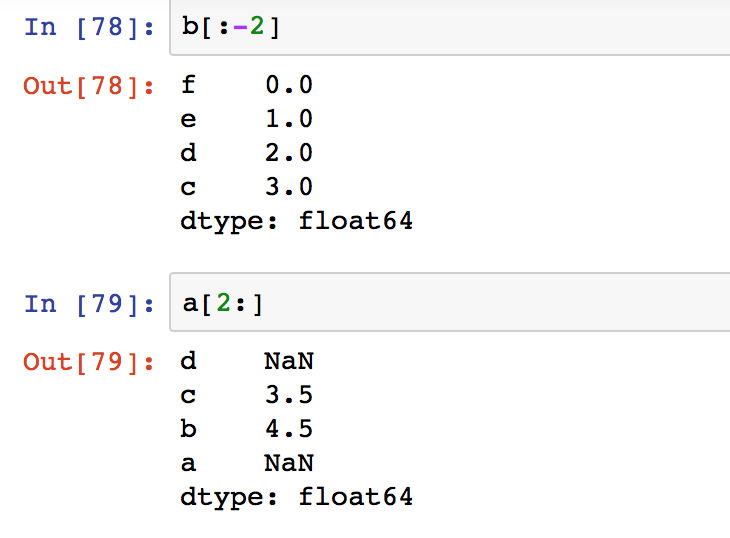Click output row 'd 2.0'
This screenshot has height=538, width=730.
(247, 153)
